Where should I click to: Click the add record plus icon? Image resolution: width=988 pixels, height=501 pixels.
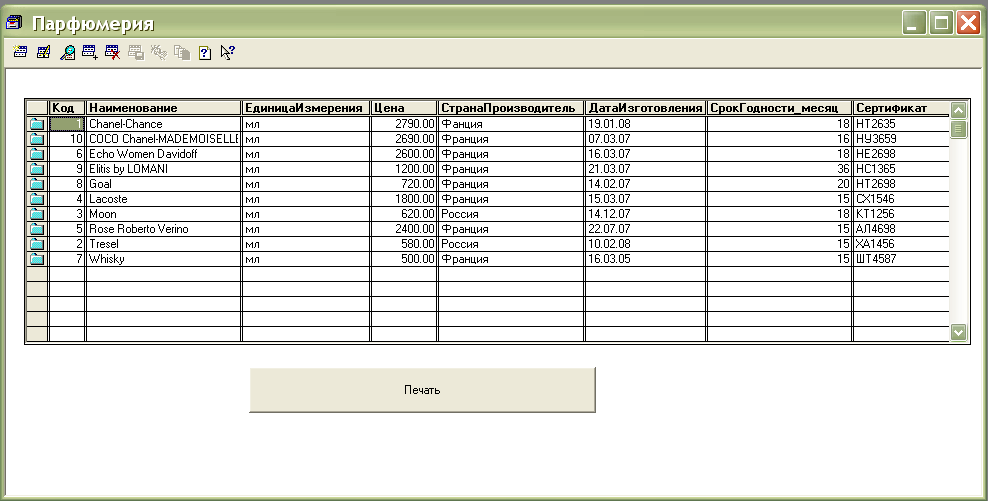89,52
